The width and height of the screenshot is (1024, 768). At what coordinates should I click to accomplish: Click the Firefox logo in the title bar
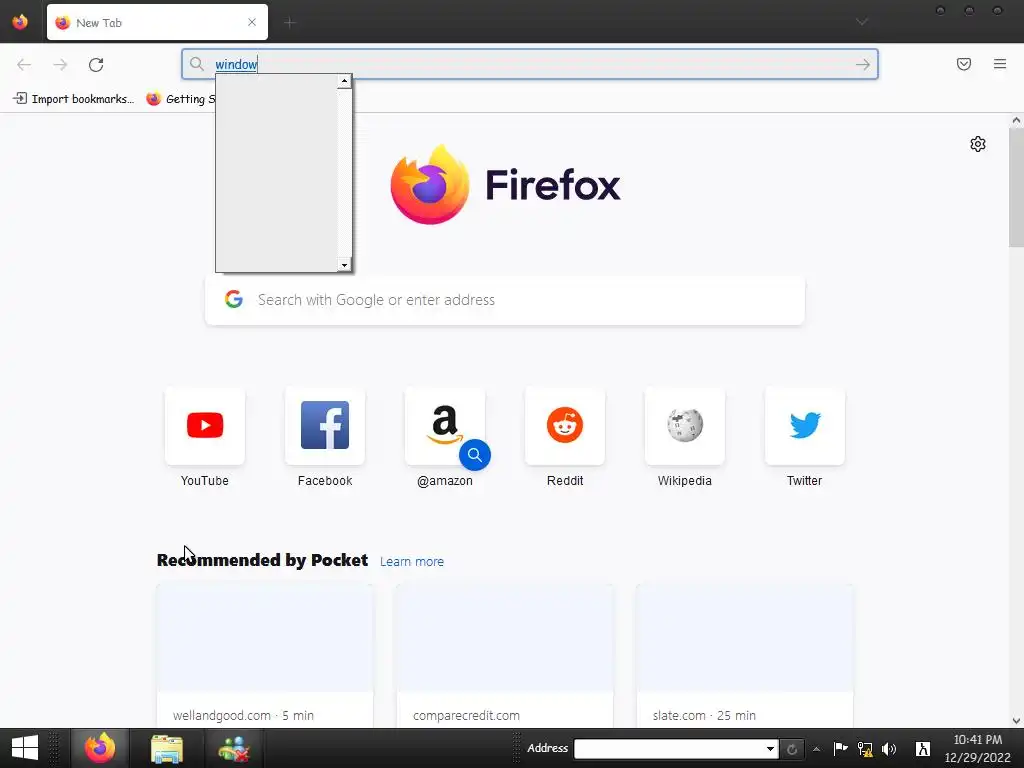tap(20, 22)
